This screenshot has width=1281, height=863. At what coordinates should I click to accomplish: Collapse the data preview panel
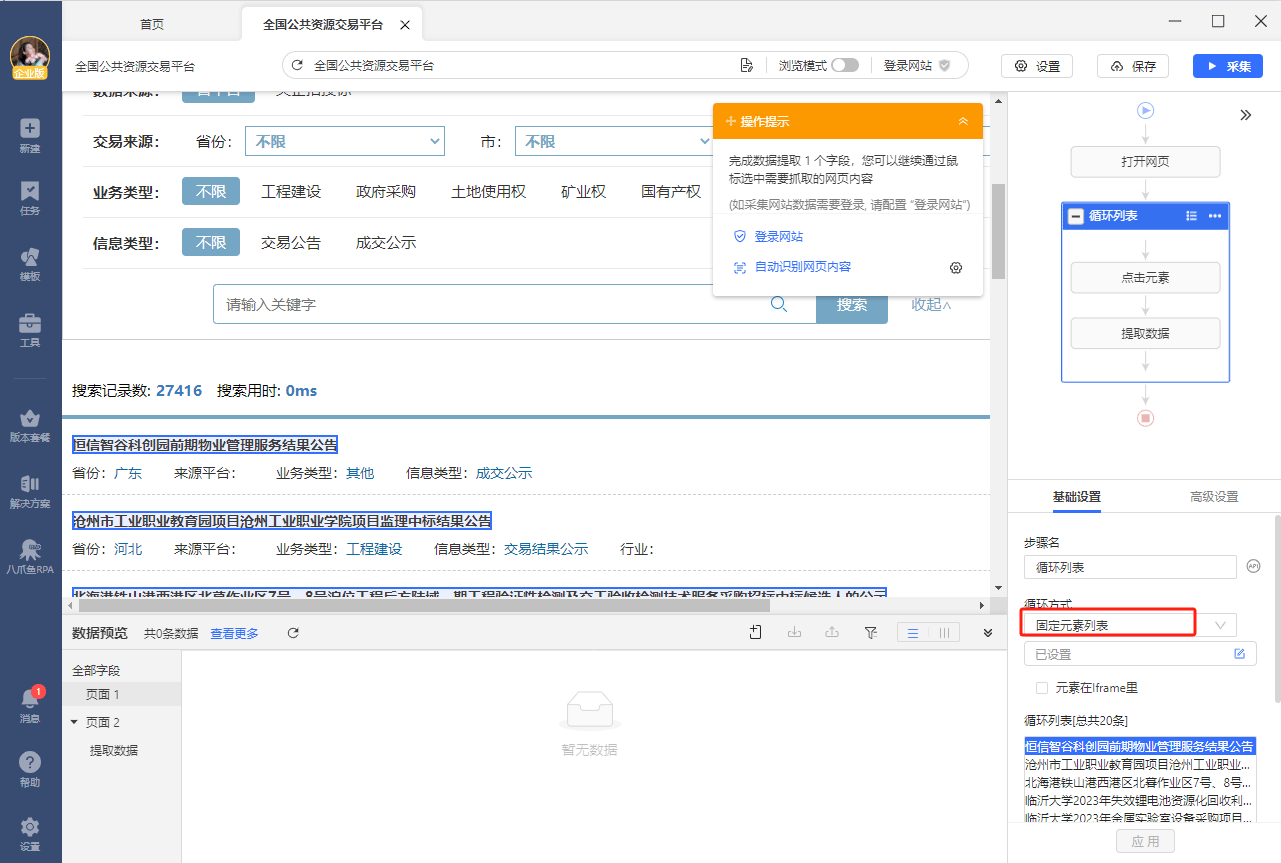[988, 633]
